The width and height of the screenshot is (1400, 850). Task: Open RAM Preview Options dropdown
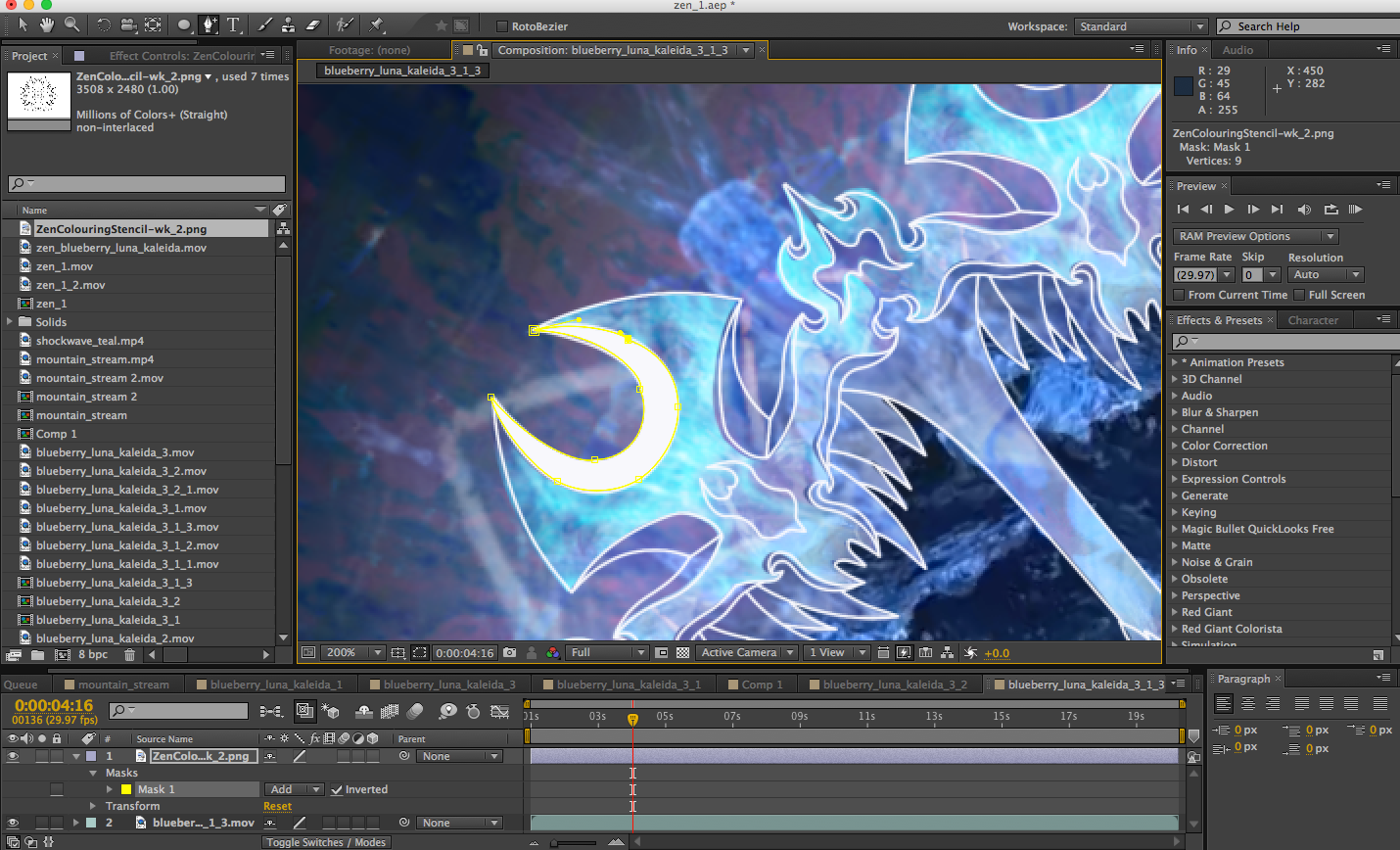(x=1255, y=236)
